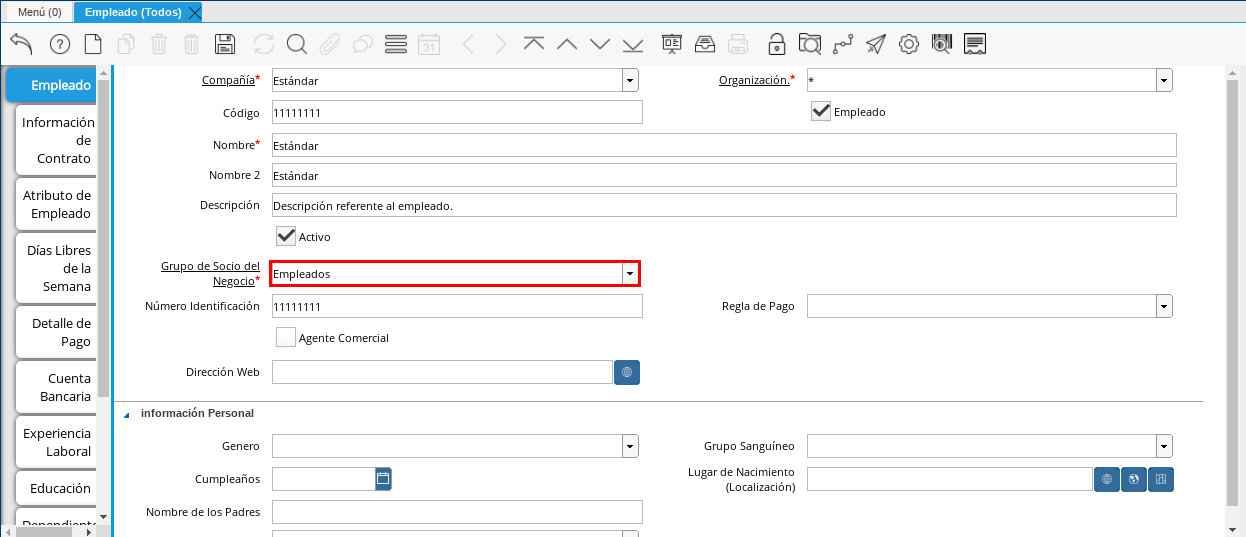Click globe button next to Dirección Web
The width and height of the screenshot is (1246, 537).
pyautogui.click(x=627, y=372)
